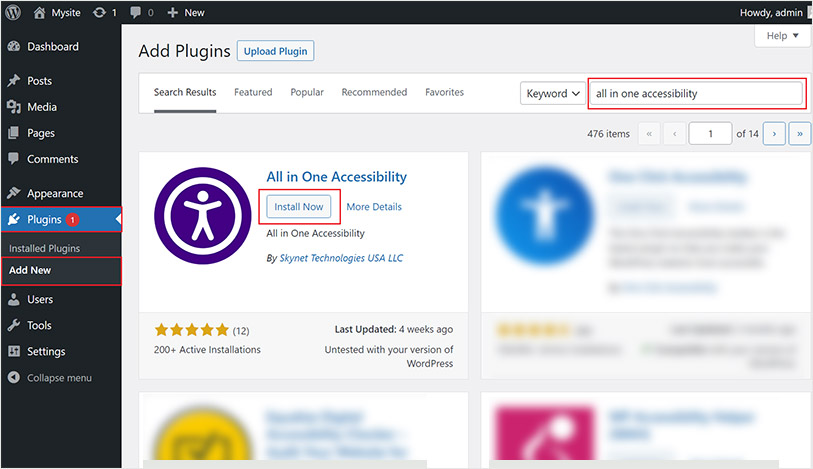
Task: Click the Settings sliders icon
Action: click(14, 351)
